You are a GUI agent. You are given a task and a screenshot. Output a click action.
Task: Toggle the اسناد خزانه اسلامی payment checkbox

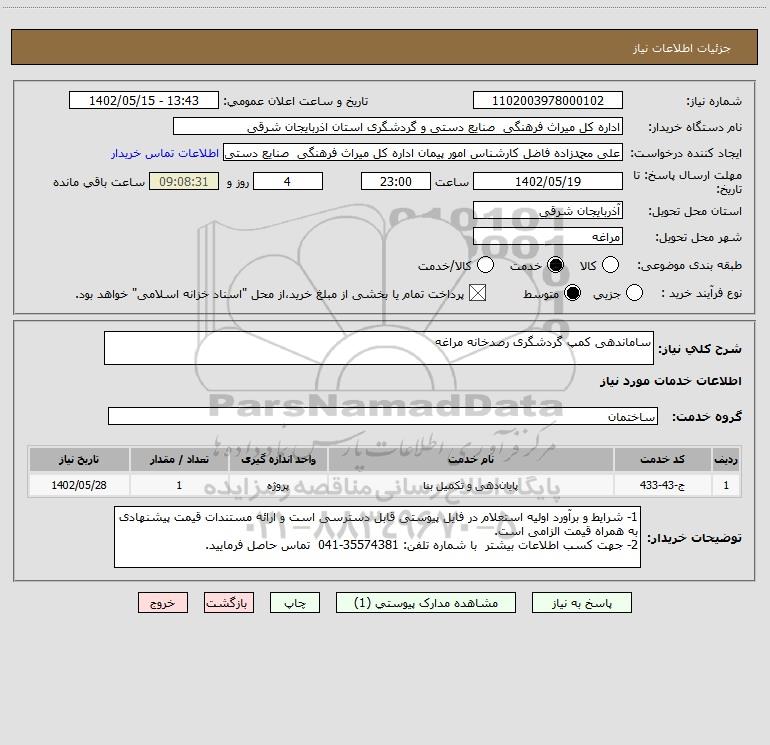click(477, 293)
